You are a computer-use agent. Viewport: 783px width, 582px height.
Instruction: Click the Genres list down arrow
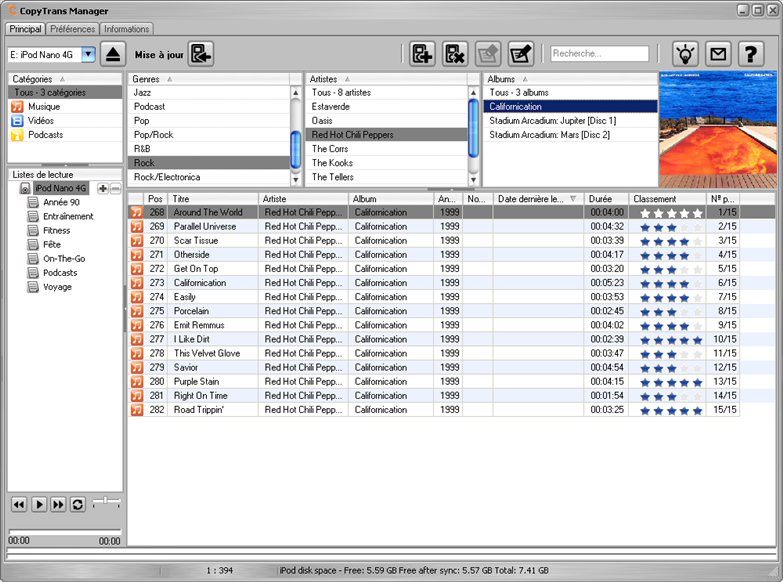coord(296,179)
